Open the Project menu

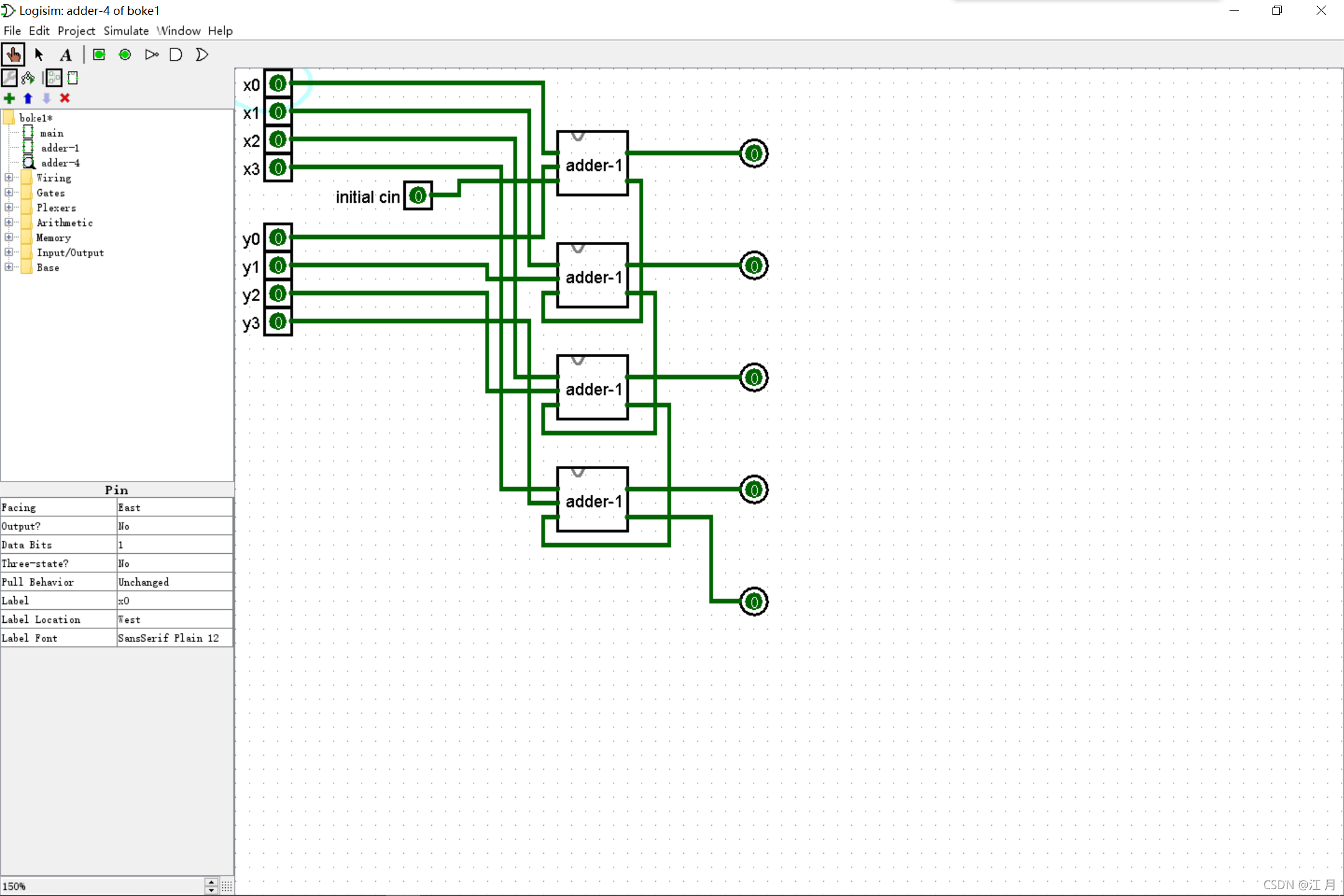[x=76, y=30]
